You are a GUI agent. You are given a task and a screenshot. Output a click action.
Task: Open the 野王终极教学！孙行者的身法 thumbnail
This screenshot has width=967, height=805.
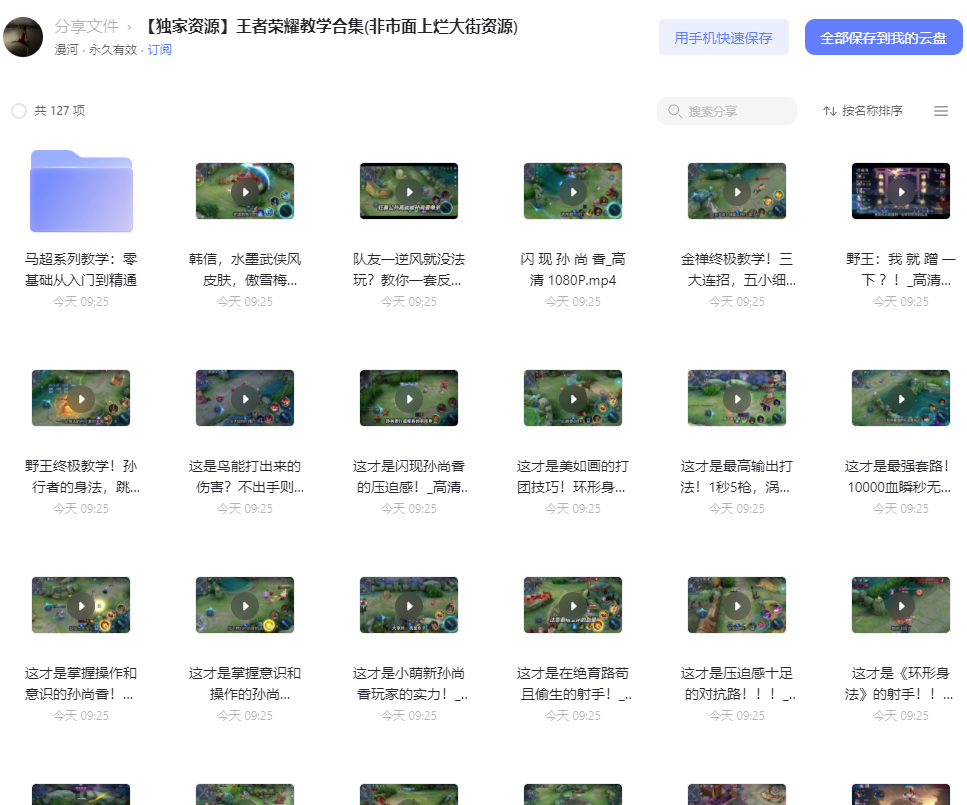(81, 398)
